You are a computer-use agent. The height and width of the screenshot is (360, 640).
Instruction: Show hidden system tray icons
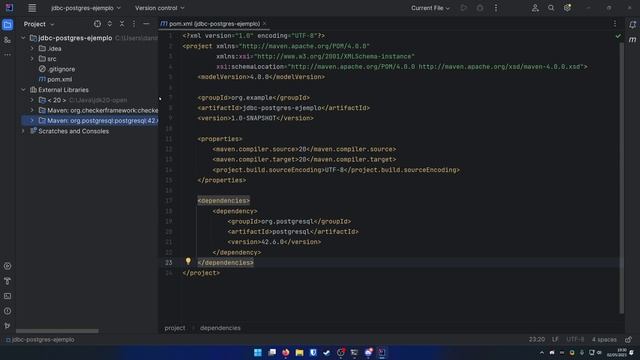click(542, 353)
